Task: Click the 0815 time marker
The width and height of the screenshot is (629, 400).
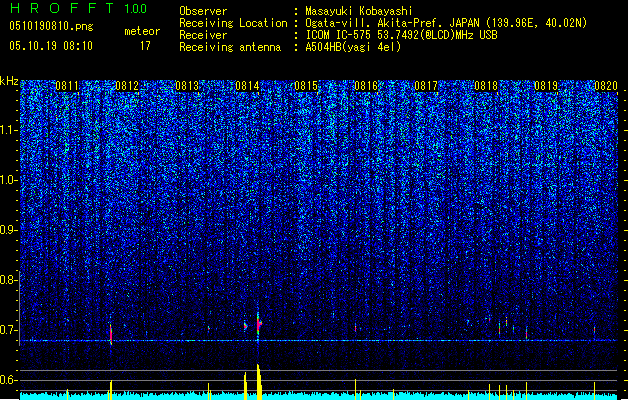Action: coord(306,86)
